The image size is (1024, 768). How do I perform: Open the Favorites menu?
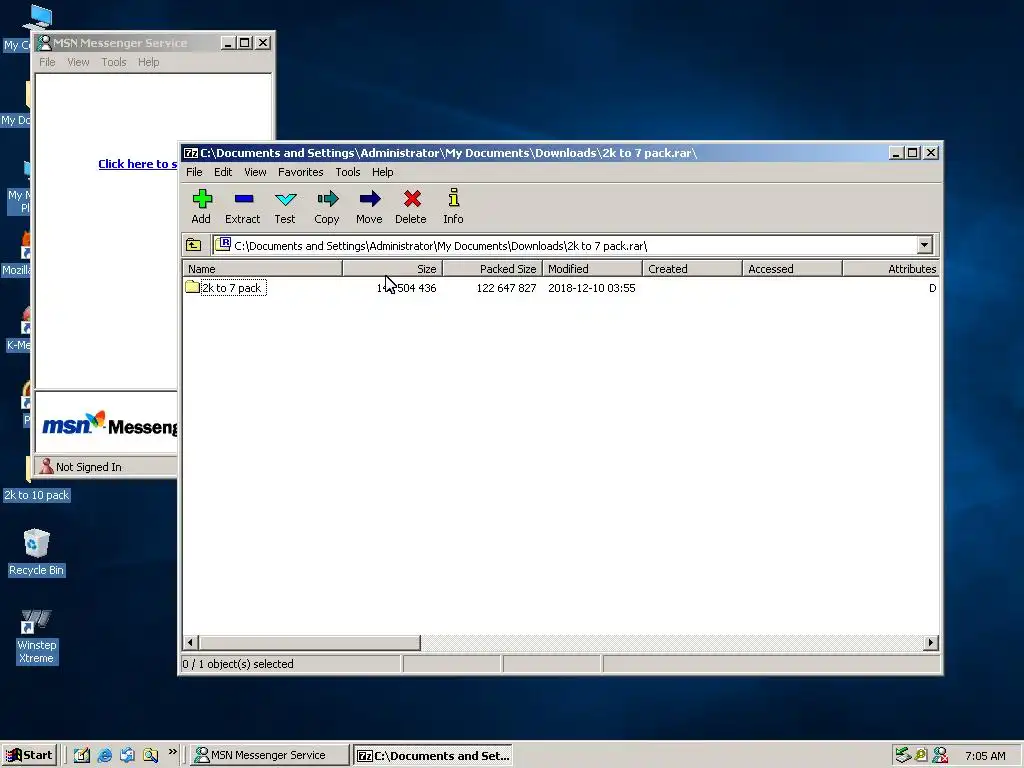300,172
